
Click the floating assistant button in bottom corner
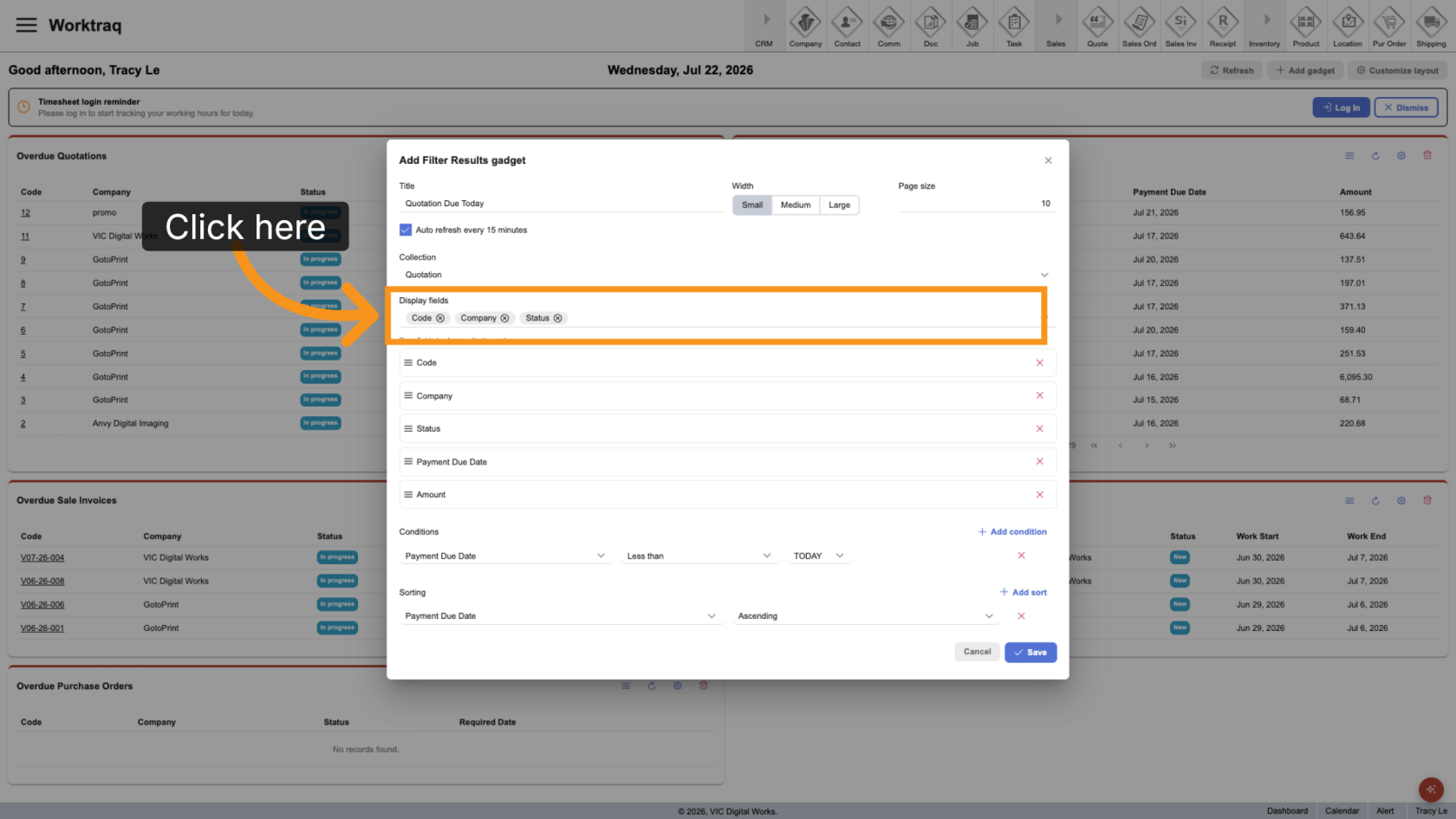click(1431, 790)
